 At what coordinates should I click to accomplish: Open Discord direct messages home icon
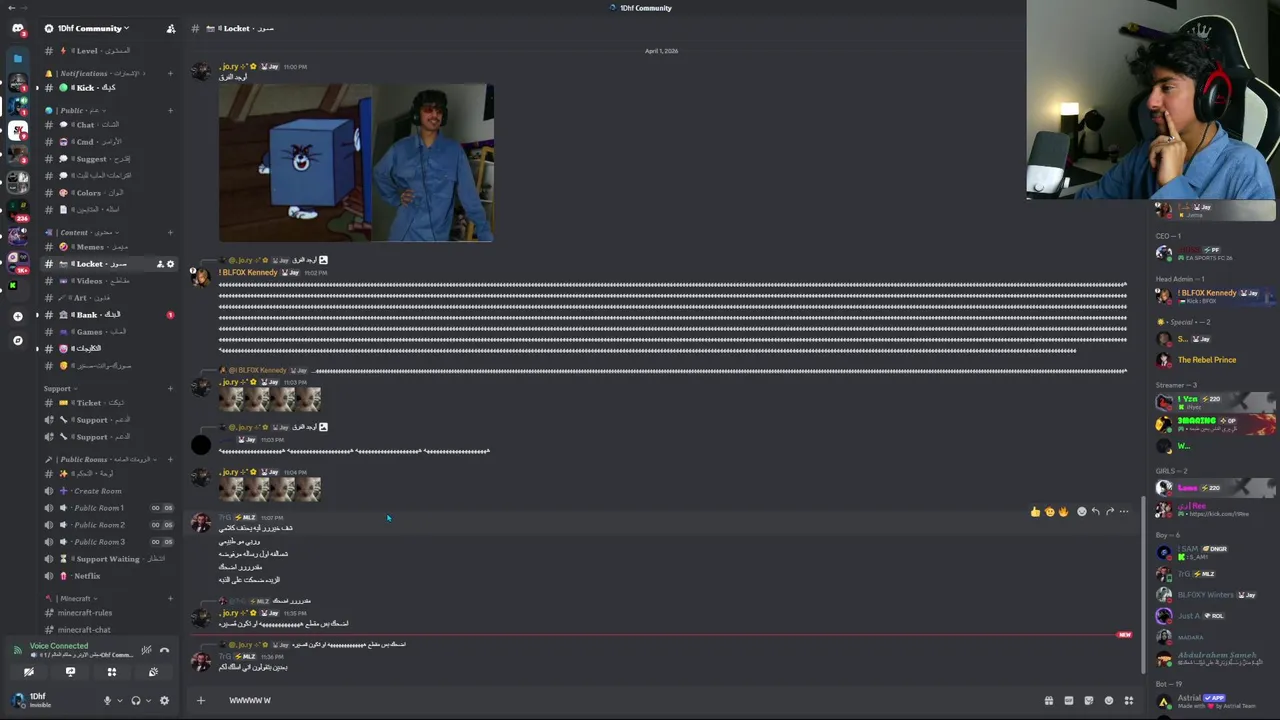click(18, 29)
